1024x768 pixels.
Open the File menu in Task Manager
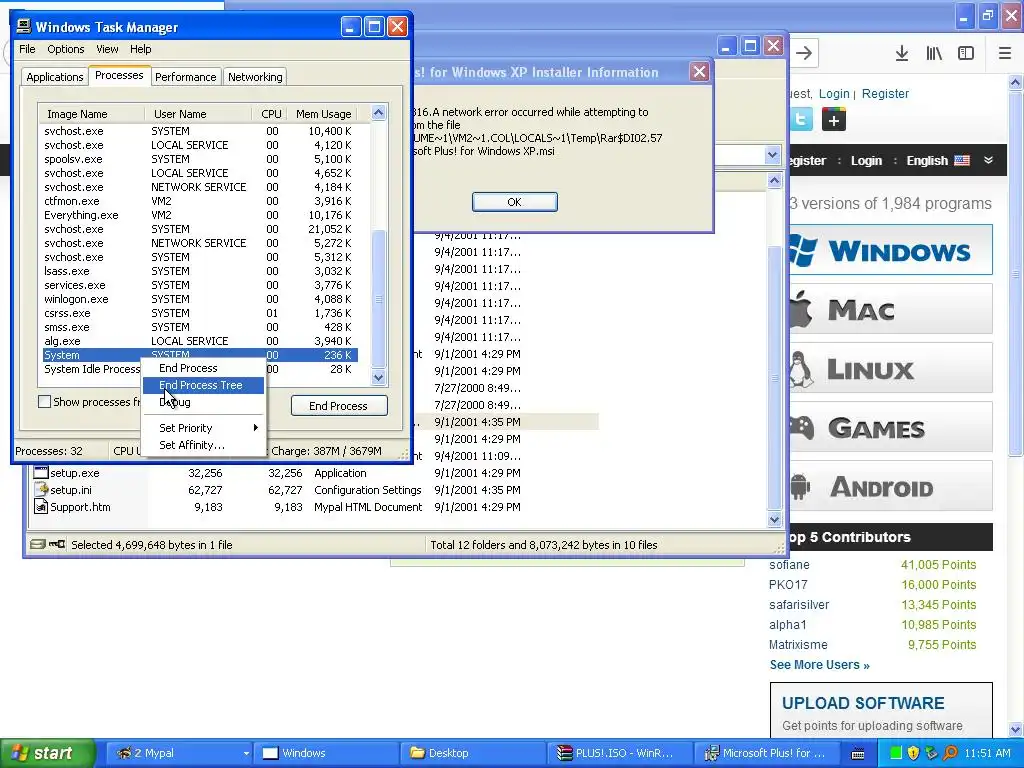point(27,49)
